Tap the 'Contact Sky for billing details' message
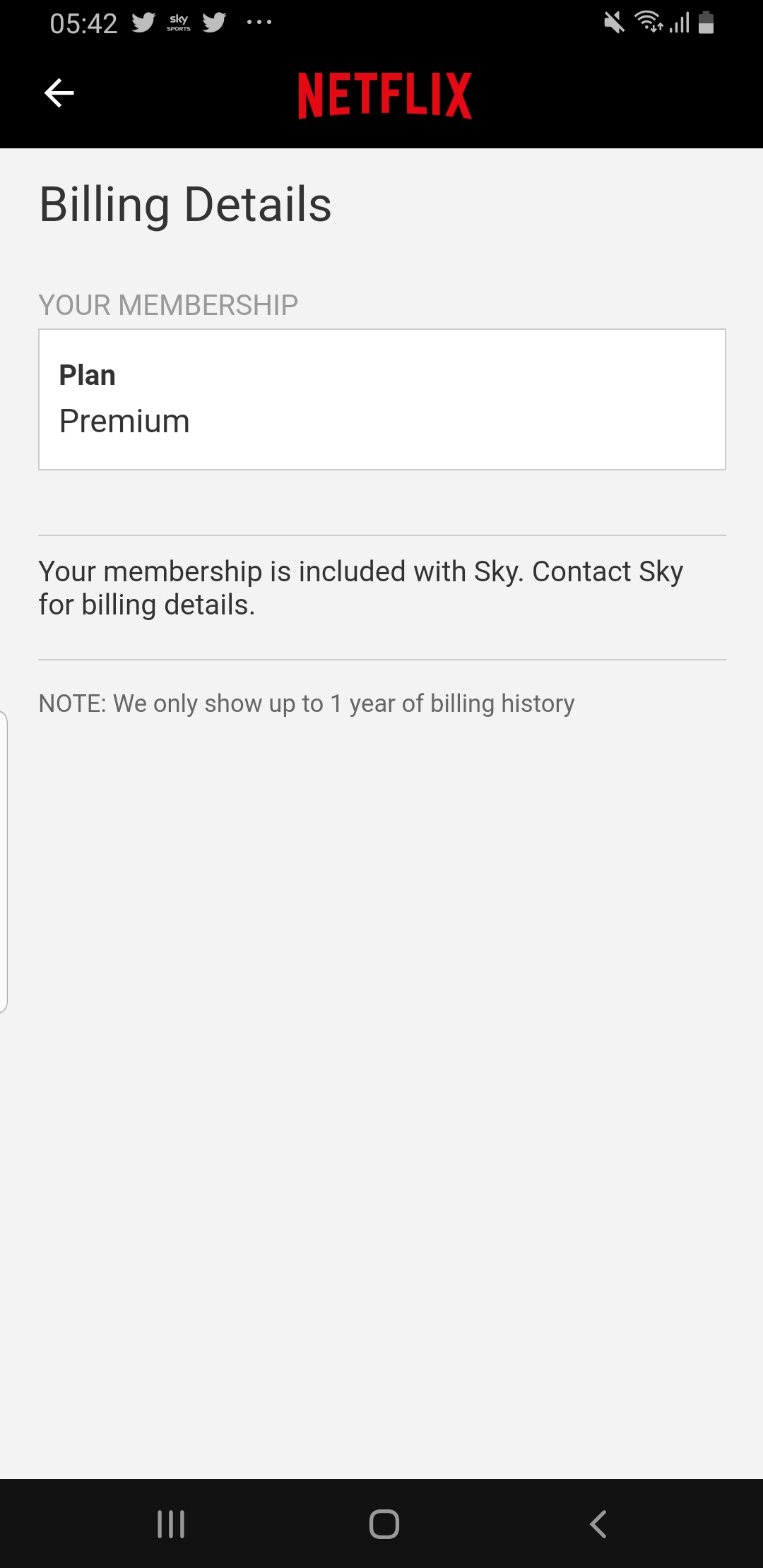Image resolution: width=763 pixels, height=1568 pixels. (x=360, y=588)
